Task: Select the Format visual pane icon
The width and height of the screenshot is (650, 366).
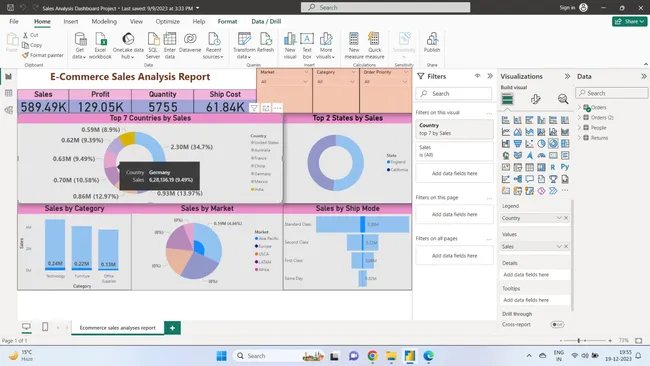Action: (x=535, y=99)
